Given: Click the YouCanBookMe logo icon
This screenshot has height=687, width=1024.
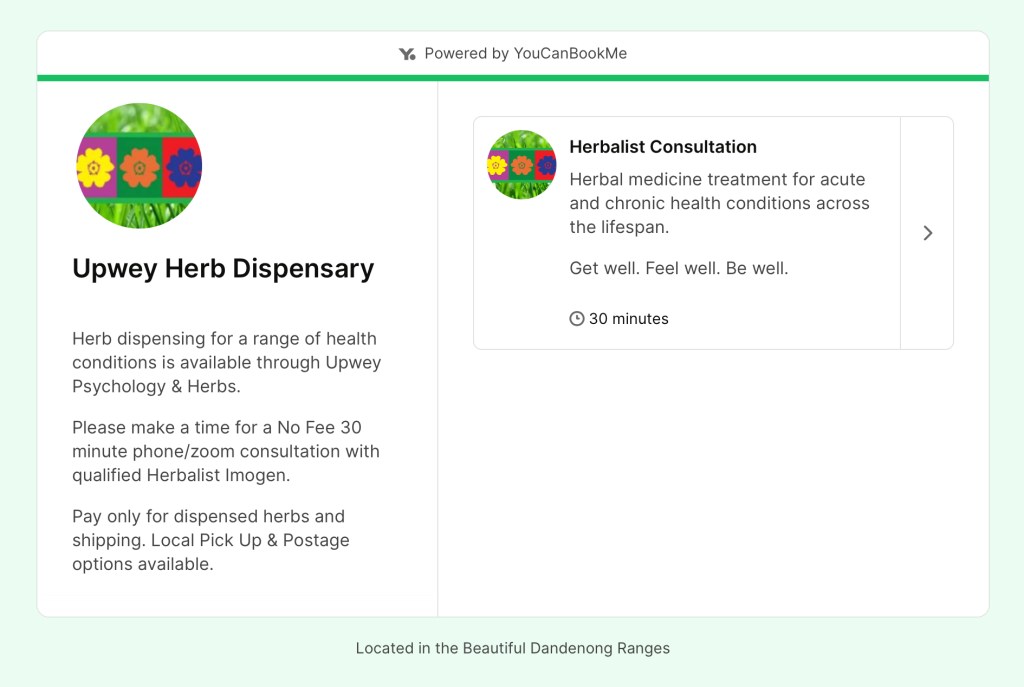Looking at the screenshot, I should coord(407,54).
